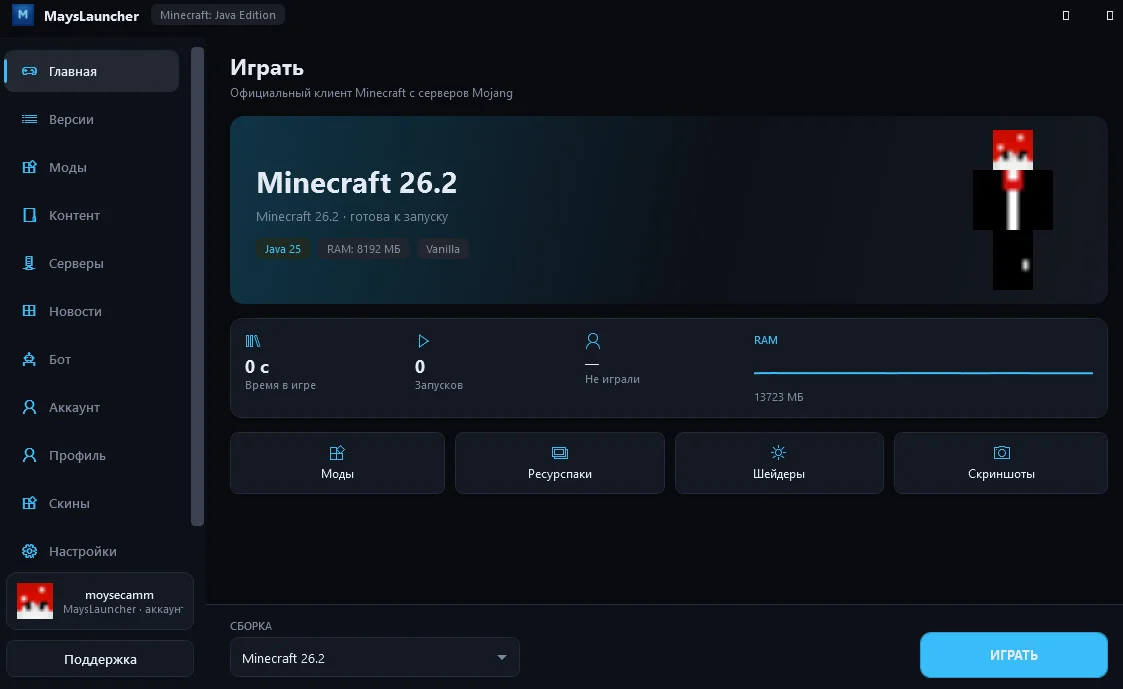Viewport: 1123px width, 689px height.
Task: Click the Minecraft 26.2 title heading
Action: click(x=357, y=183)
